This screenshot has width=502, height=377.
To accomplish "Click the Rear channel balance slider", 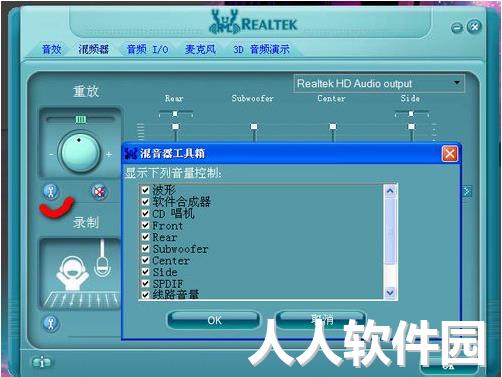I will click(x=175, y=114).
